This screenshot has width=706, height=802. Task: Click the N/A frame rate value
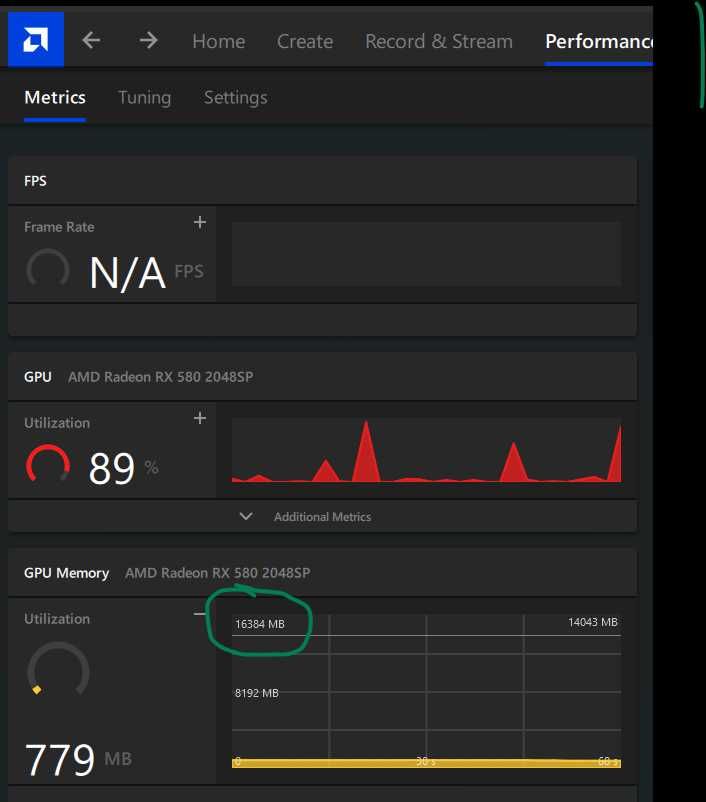[x=127, y=273]
